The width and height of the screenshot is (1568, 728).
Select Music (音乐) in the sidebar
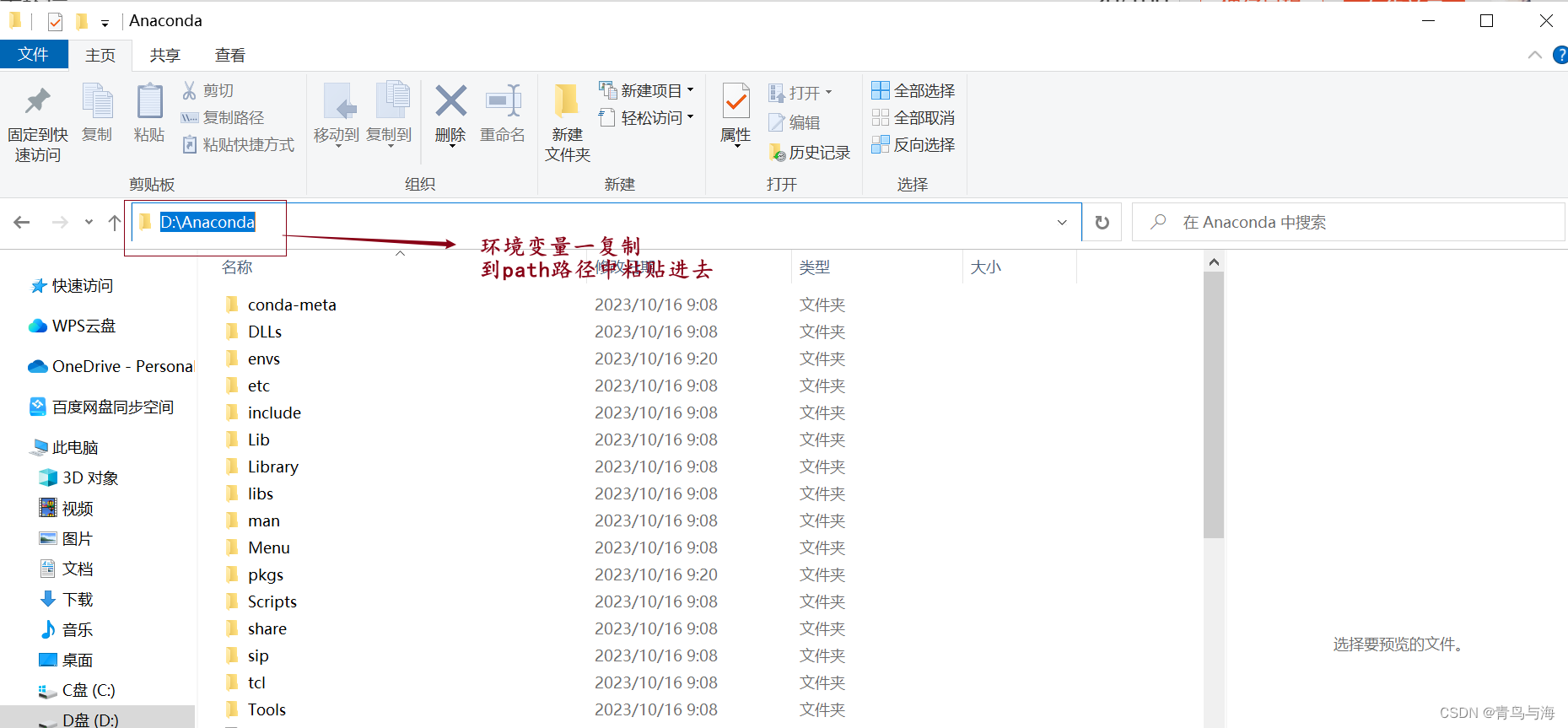[67, 629]
